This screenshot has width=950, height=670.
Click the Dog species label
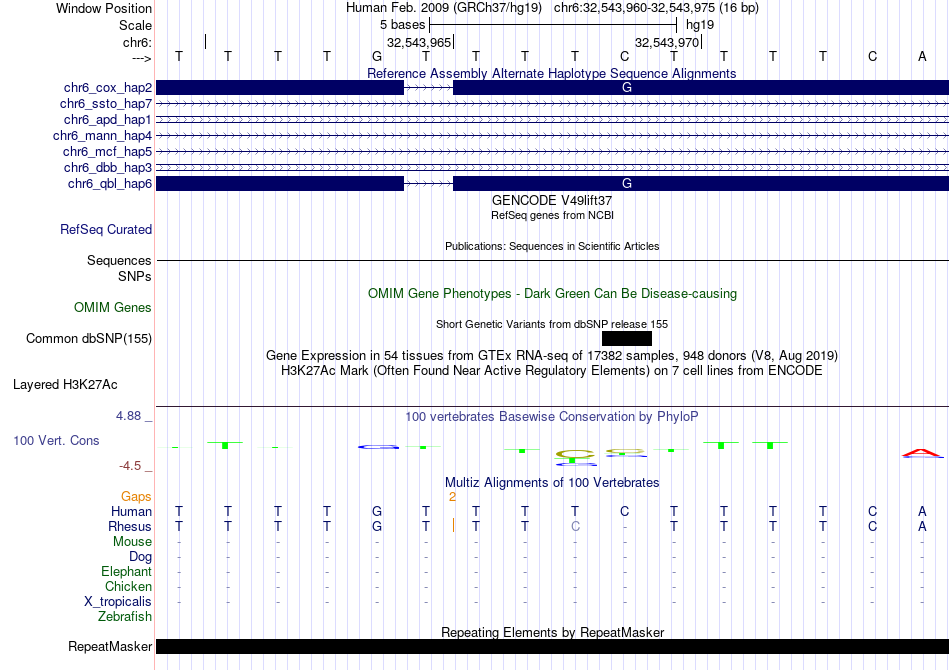(x=140, y=557)
